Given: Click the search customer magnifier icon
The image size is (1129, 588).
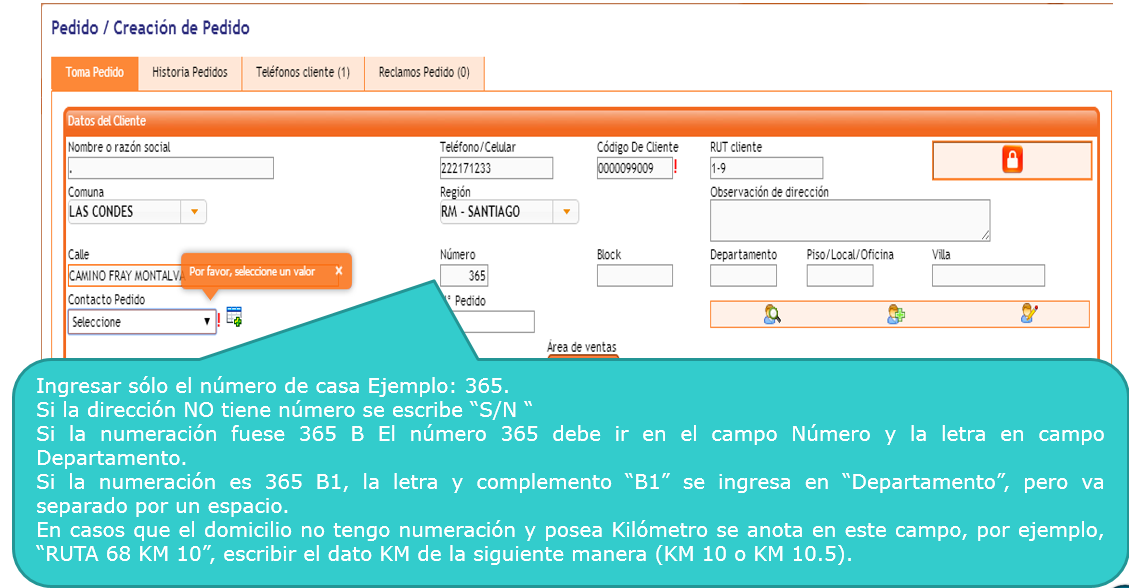Looking at the screenshot, I should click(x=772, y=314).
